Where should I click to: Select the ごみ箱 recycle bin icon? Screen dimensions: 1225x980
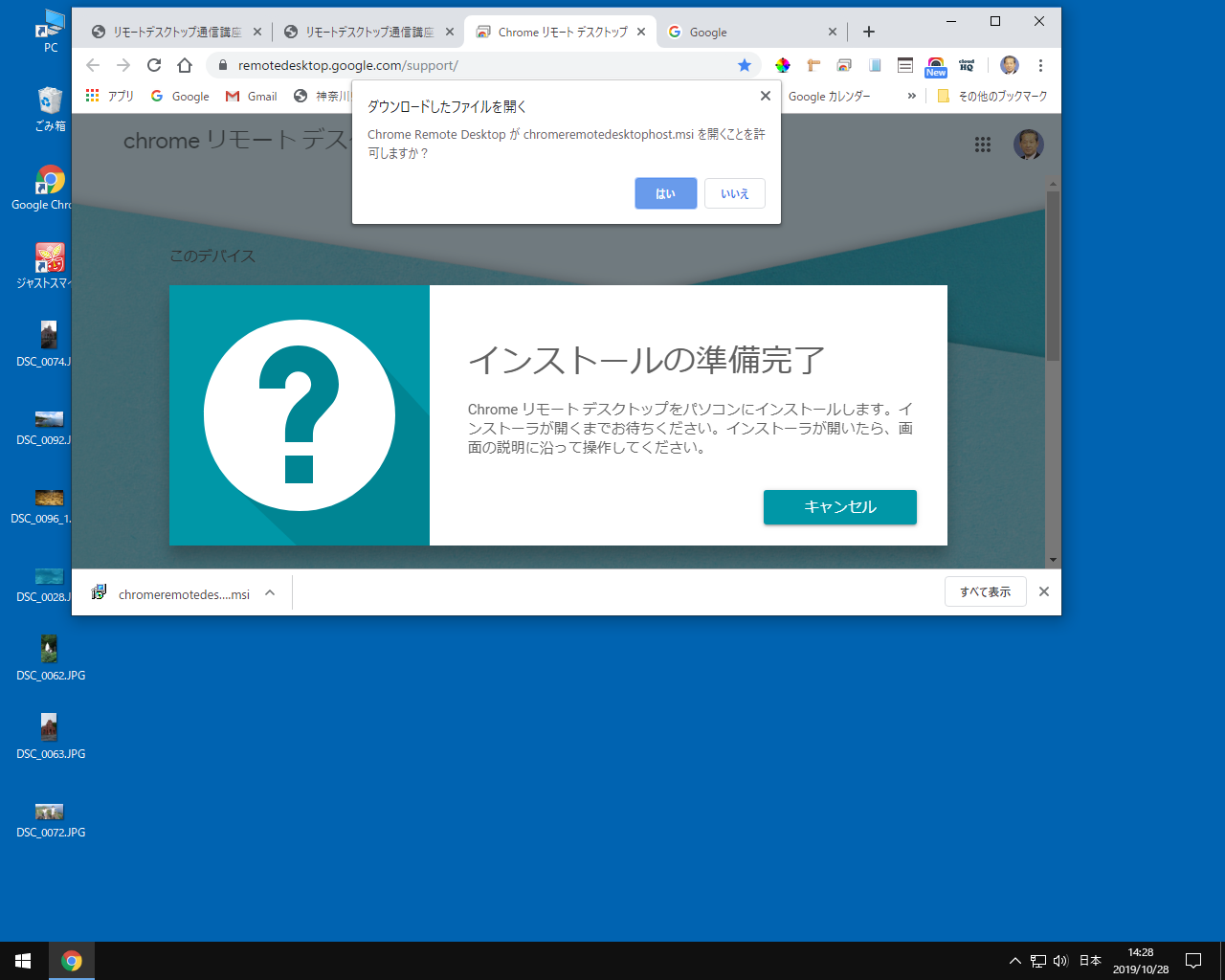[x=51, y=109]
